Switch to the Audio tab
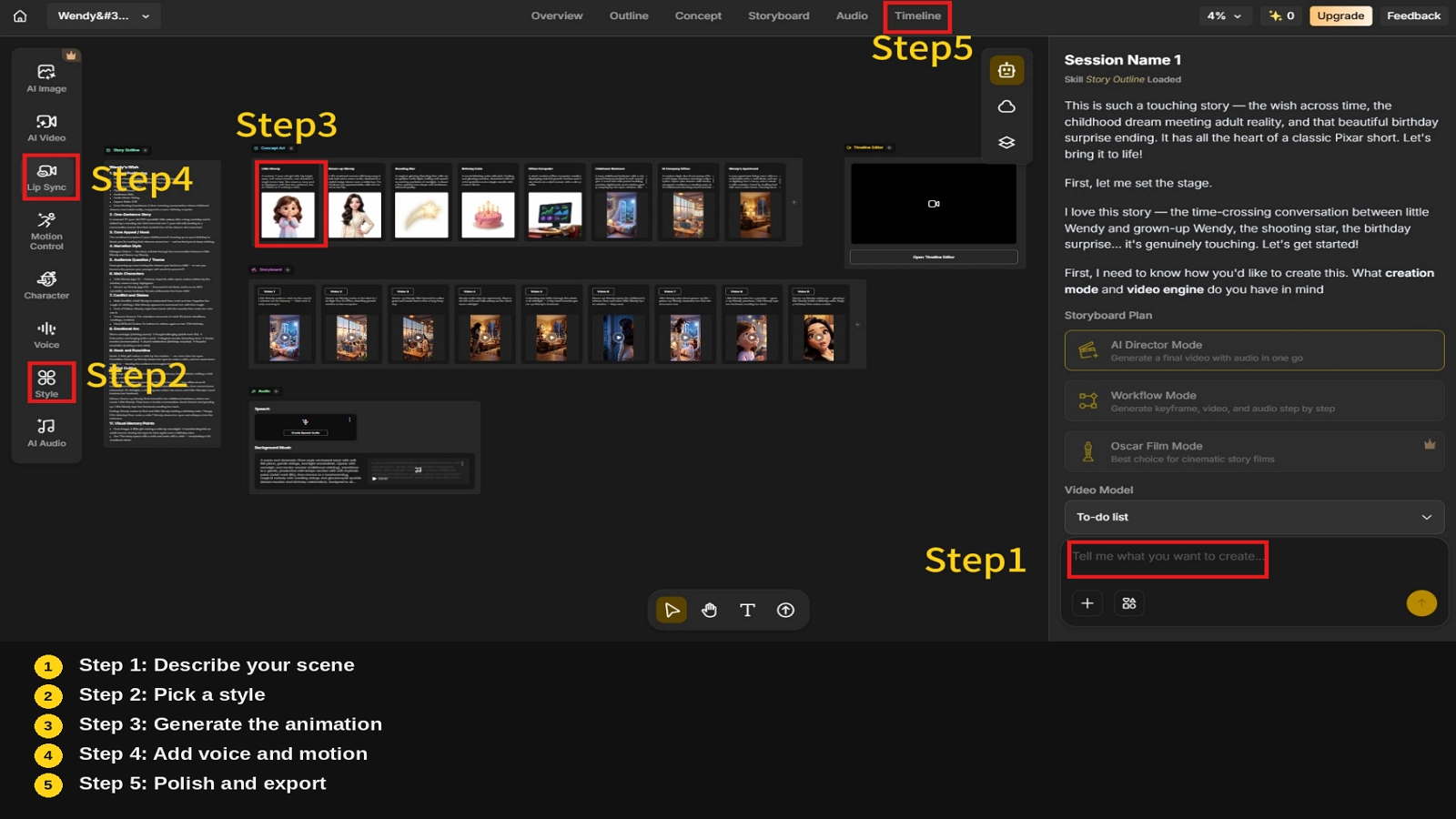The width and height of the screenshot is (1456, 819). [x=852, y=15]
